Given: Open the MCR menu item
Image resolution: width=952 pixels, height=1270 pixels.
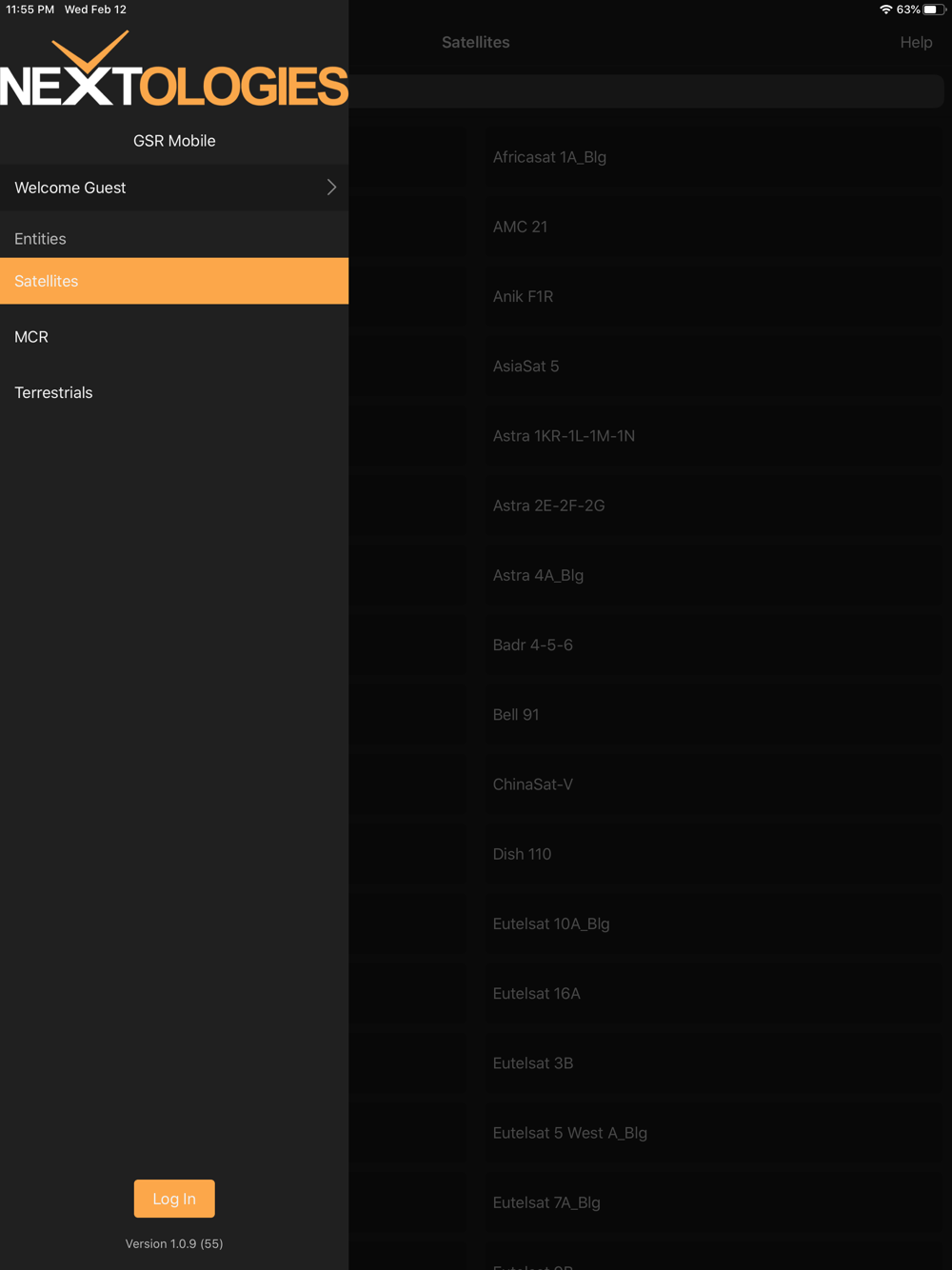Looking at the screenshot, I should 174,337.
